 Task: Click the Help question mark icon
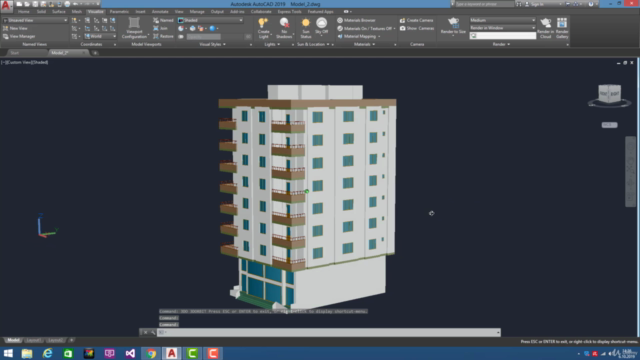click(591, 4)
